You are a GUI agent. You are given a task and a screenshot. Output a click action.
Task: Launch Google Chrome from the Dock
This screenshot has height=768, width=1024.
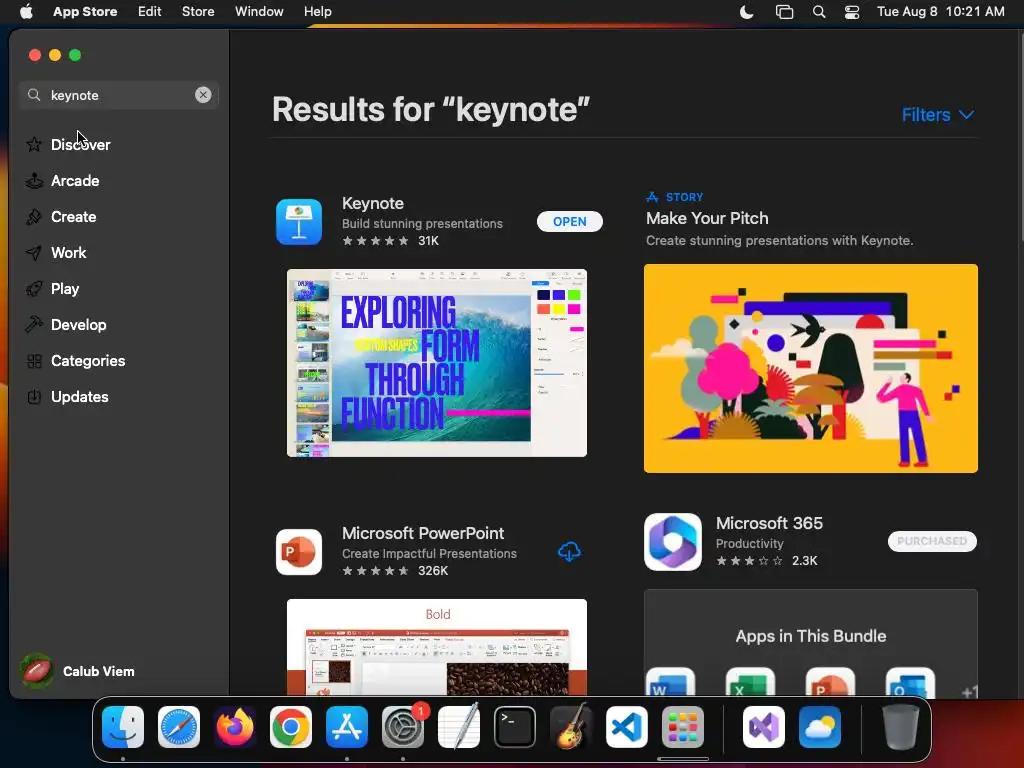click(291, 727)
